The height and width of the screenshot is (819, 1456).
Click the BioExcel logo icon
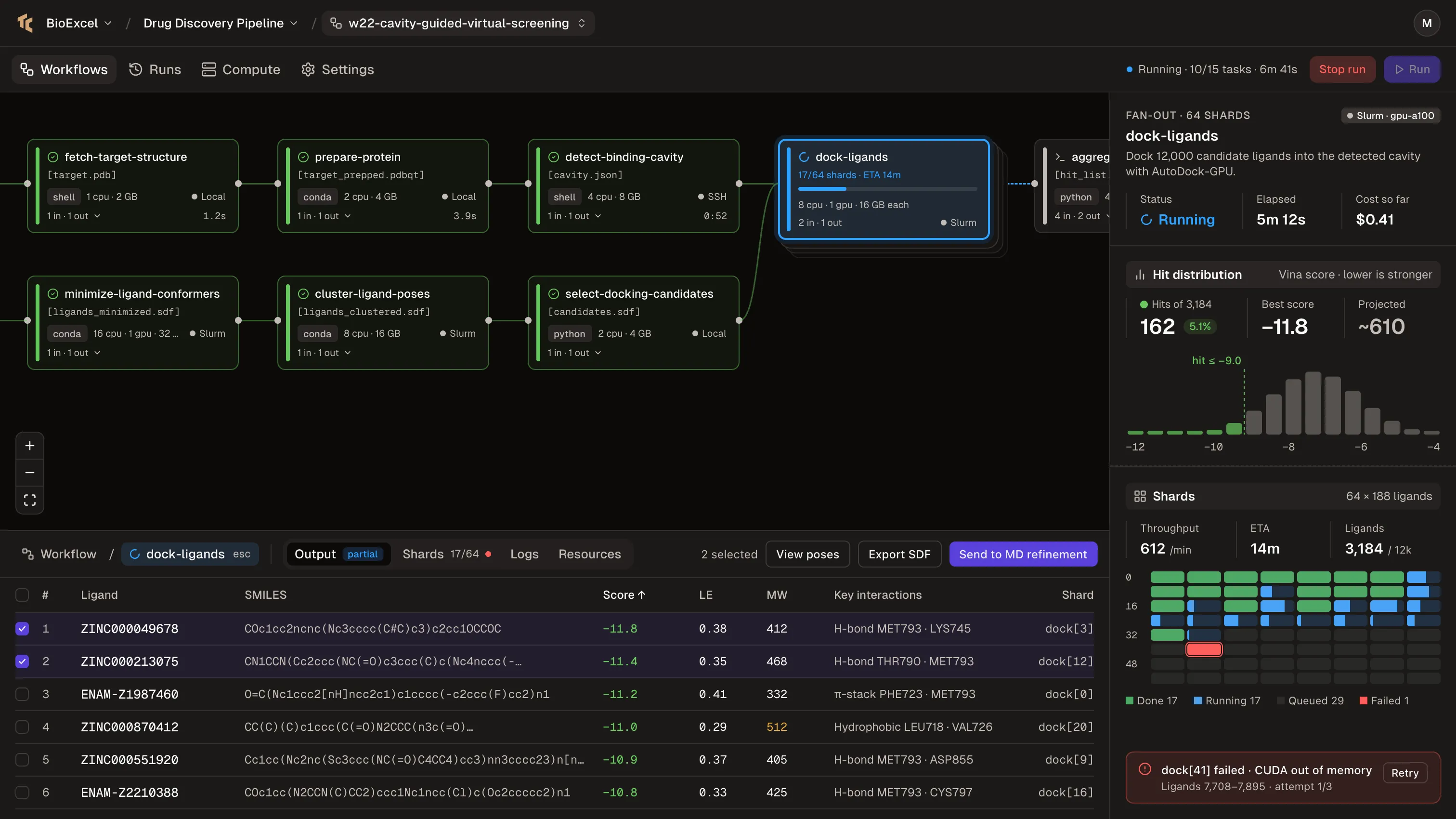(x=26, y=23)
